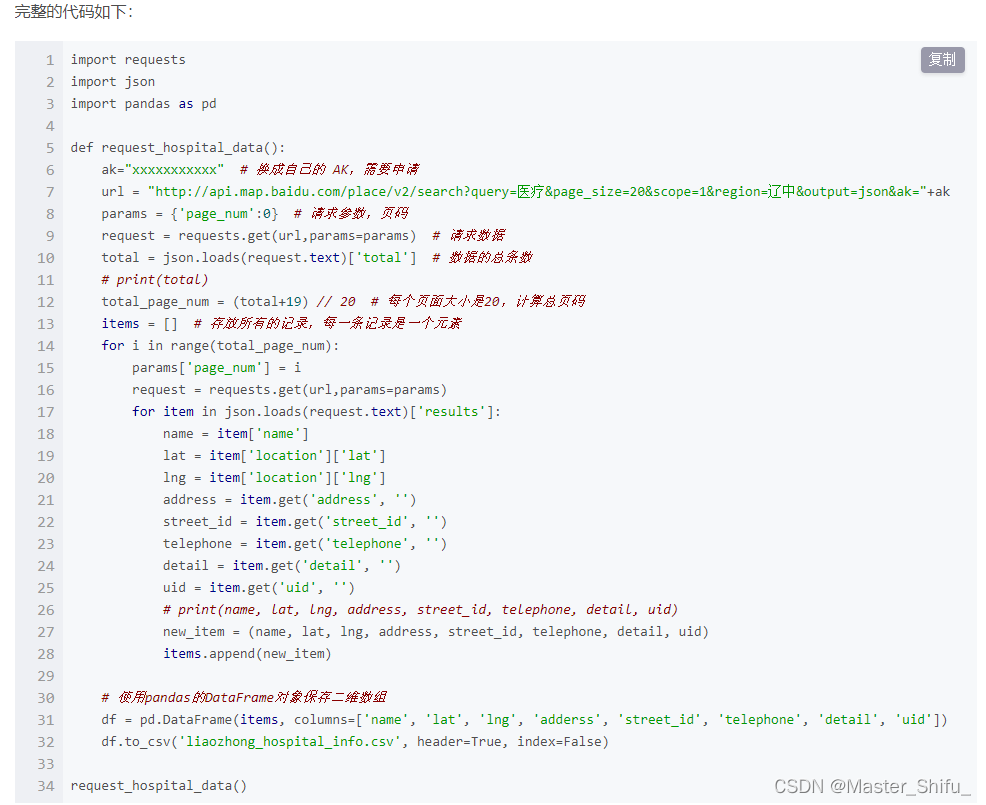Click the ak="xxxxxxxxxxx" assignment

163,170
